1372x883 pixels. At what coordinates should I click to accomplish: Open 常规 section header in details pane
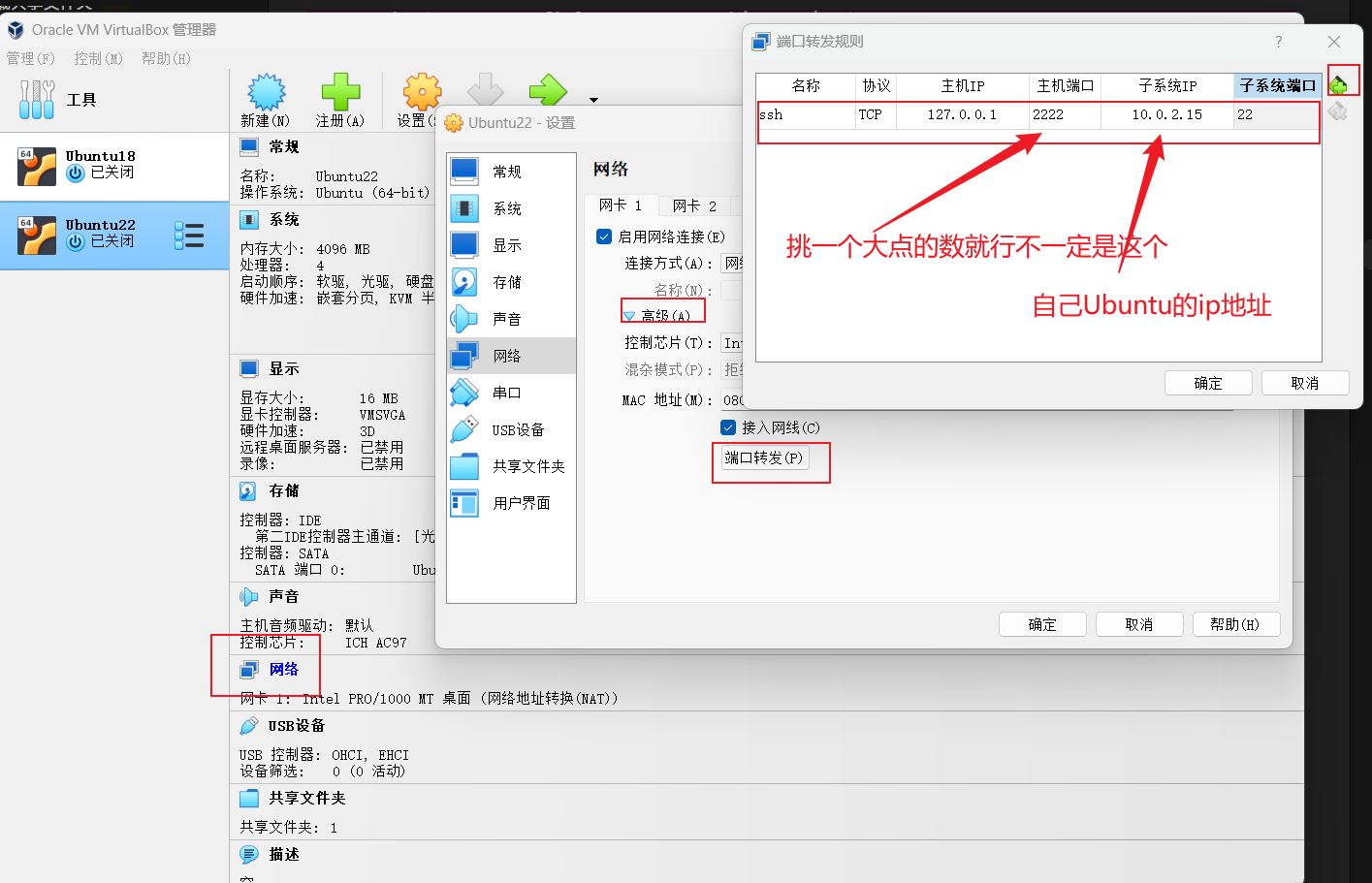tap(284, 147)
